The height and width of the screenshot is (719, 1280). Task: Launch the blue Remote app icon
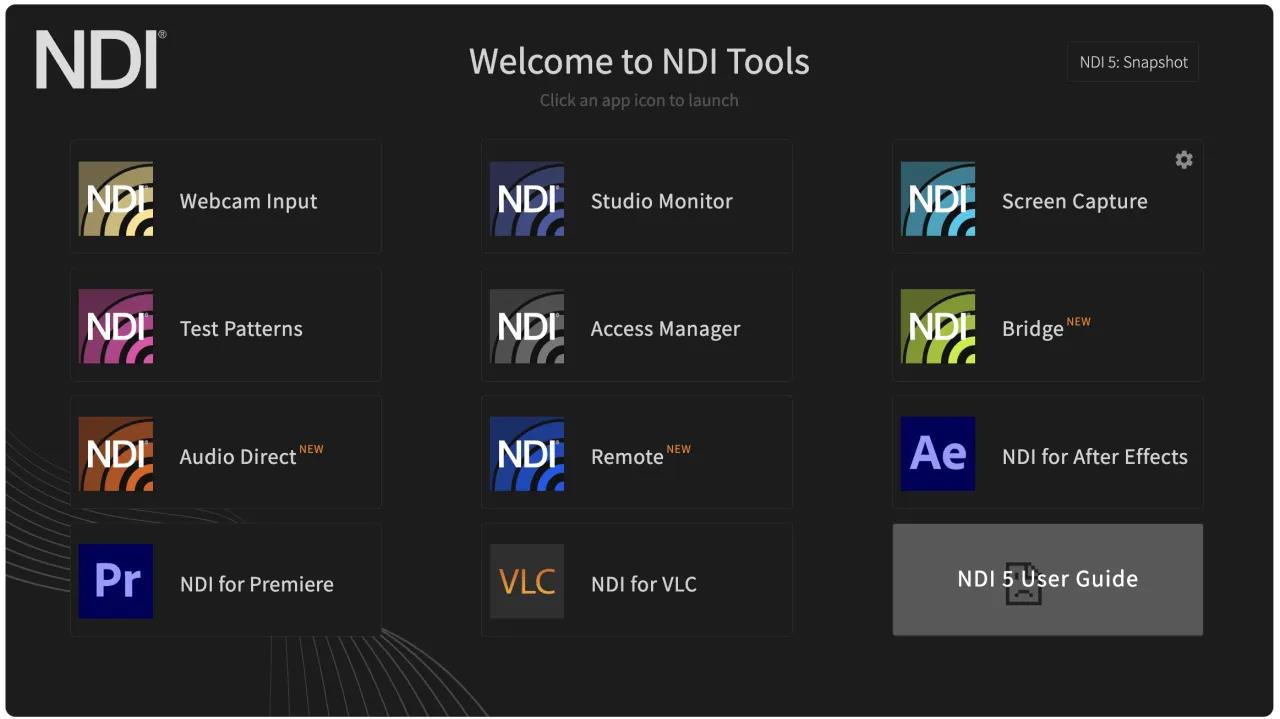pos(527,454)
